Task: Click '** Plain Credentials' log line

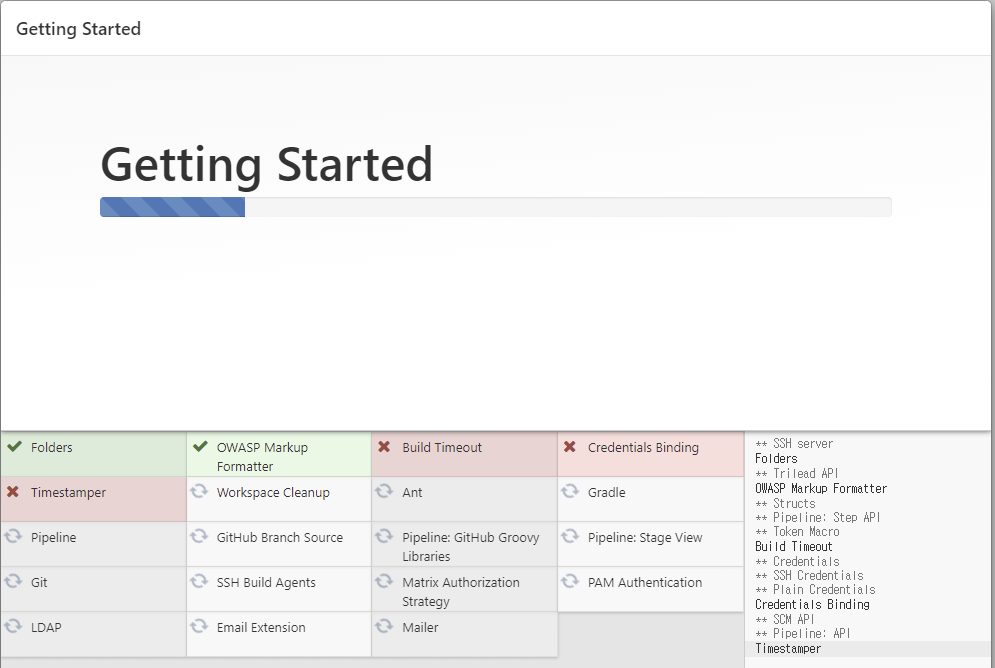Action: click(815, 589)
